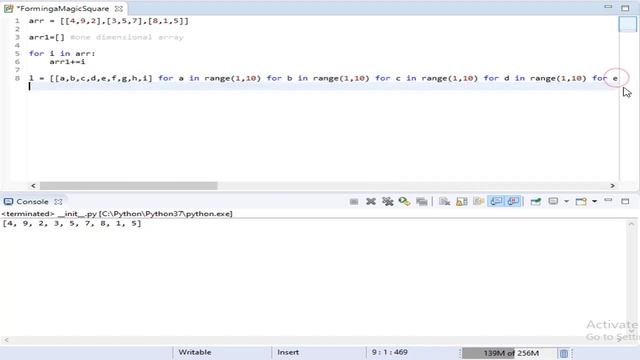Viewport: 640px width, 360px height.
Task: Toggle the Scroll Lock icon in Console
Action: click(462, 202)
